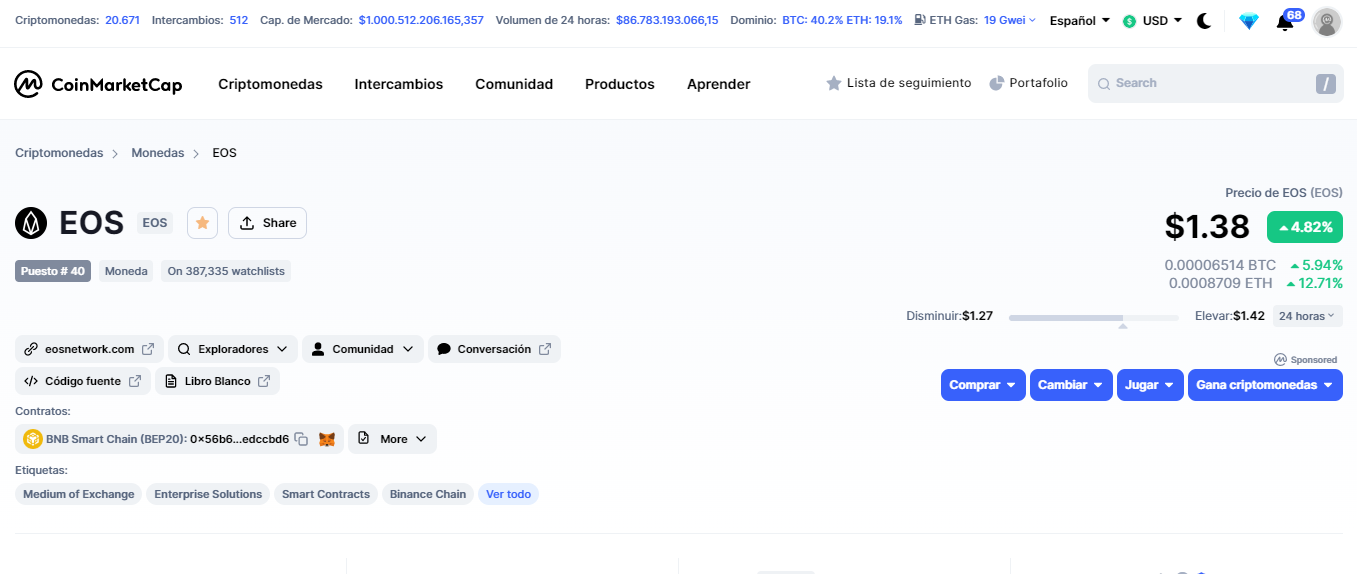
Task: Go to Criptomonedas breadcrumb
Action: (59, 153)
